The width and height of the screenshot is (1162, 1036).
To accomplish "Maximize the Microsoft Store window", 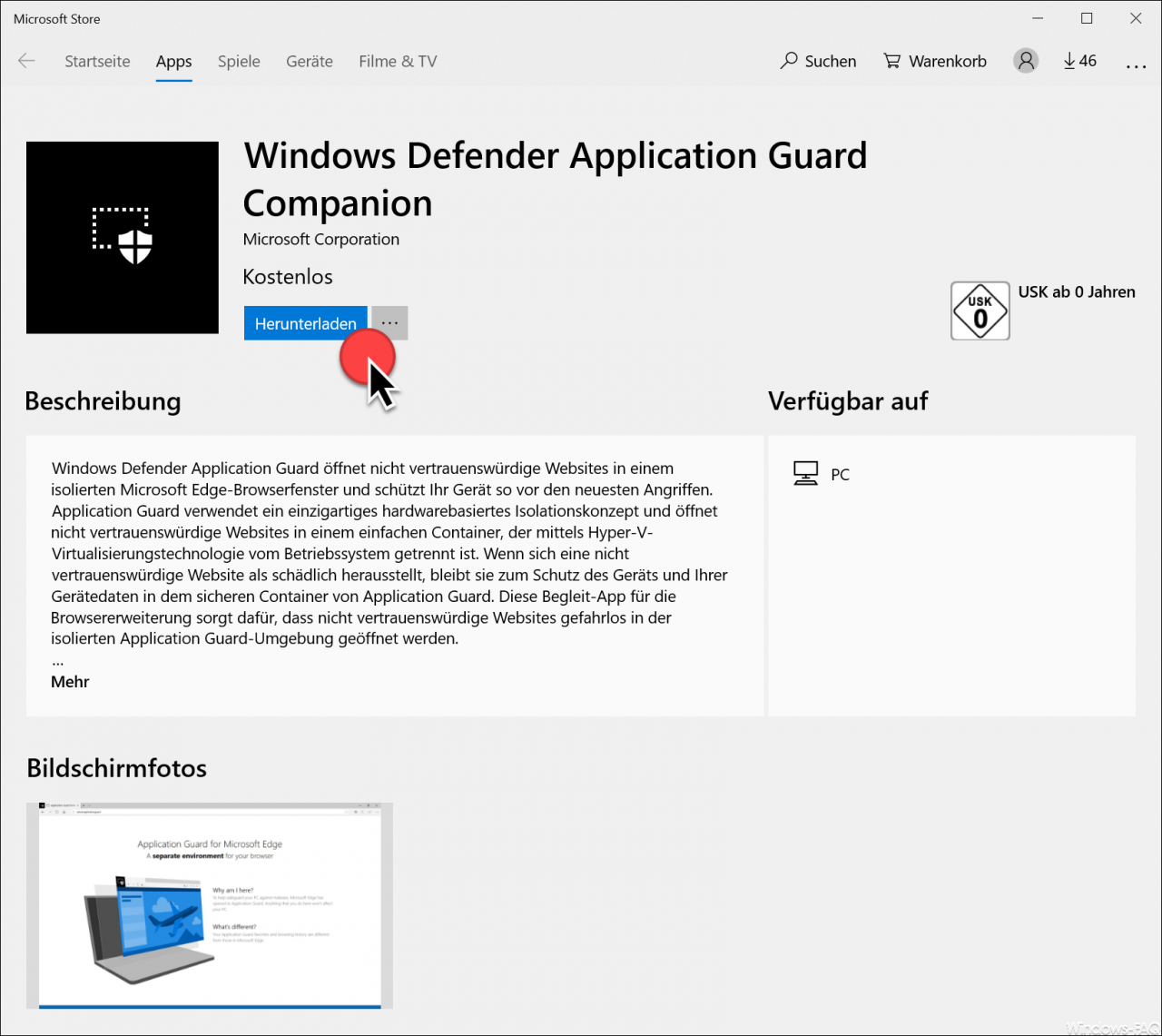I will (x=1087, y=18).
